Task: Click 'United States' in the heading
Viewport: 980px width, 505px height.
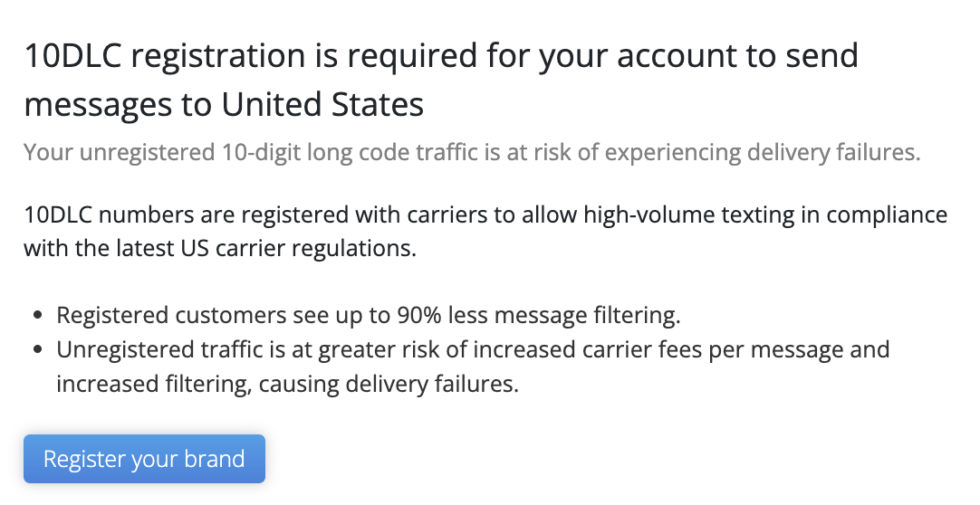Action: coord(323,104)
